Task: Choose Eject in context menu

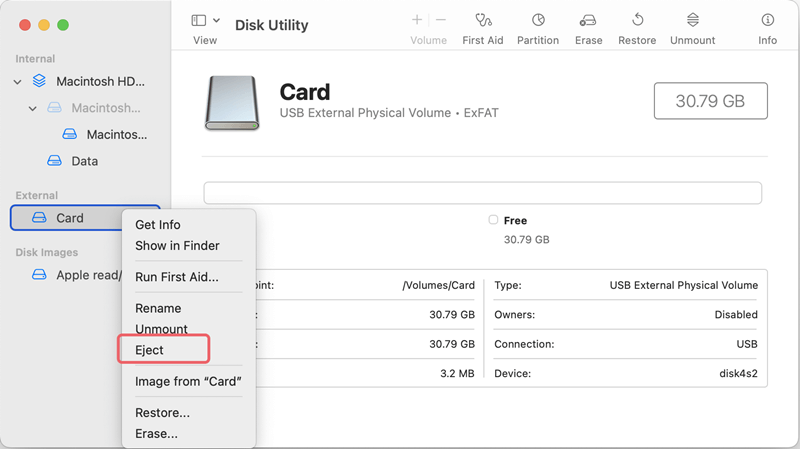Action: [x=149, y=350]
